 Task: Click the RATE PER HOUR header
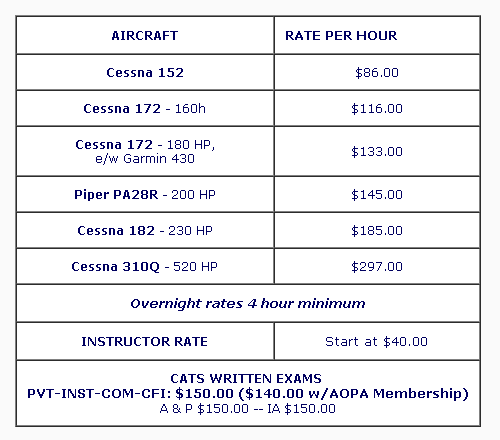click(x=341, y=36)
